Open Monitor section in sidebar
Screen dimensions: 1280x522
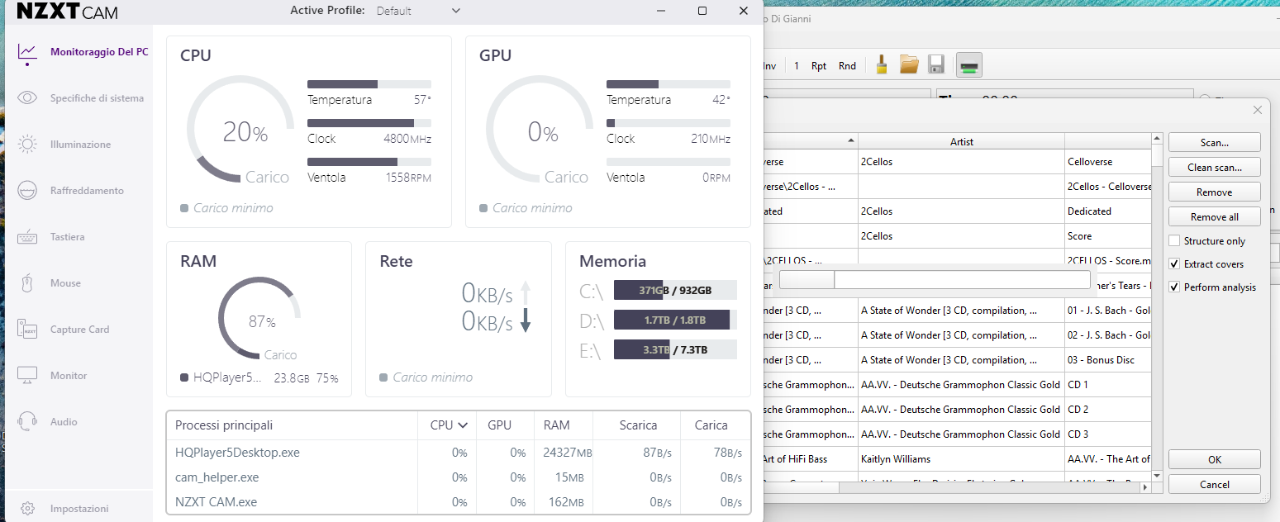(x=68, y=375)
